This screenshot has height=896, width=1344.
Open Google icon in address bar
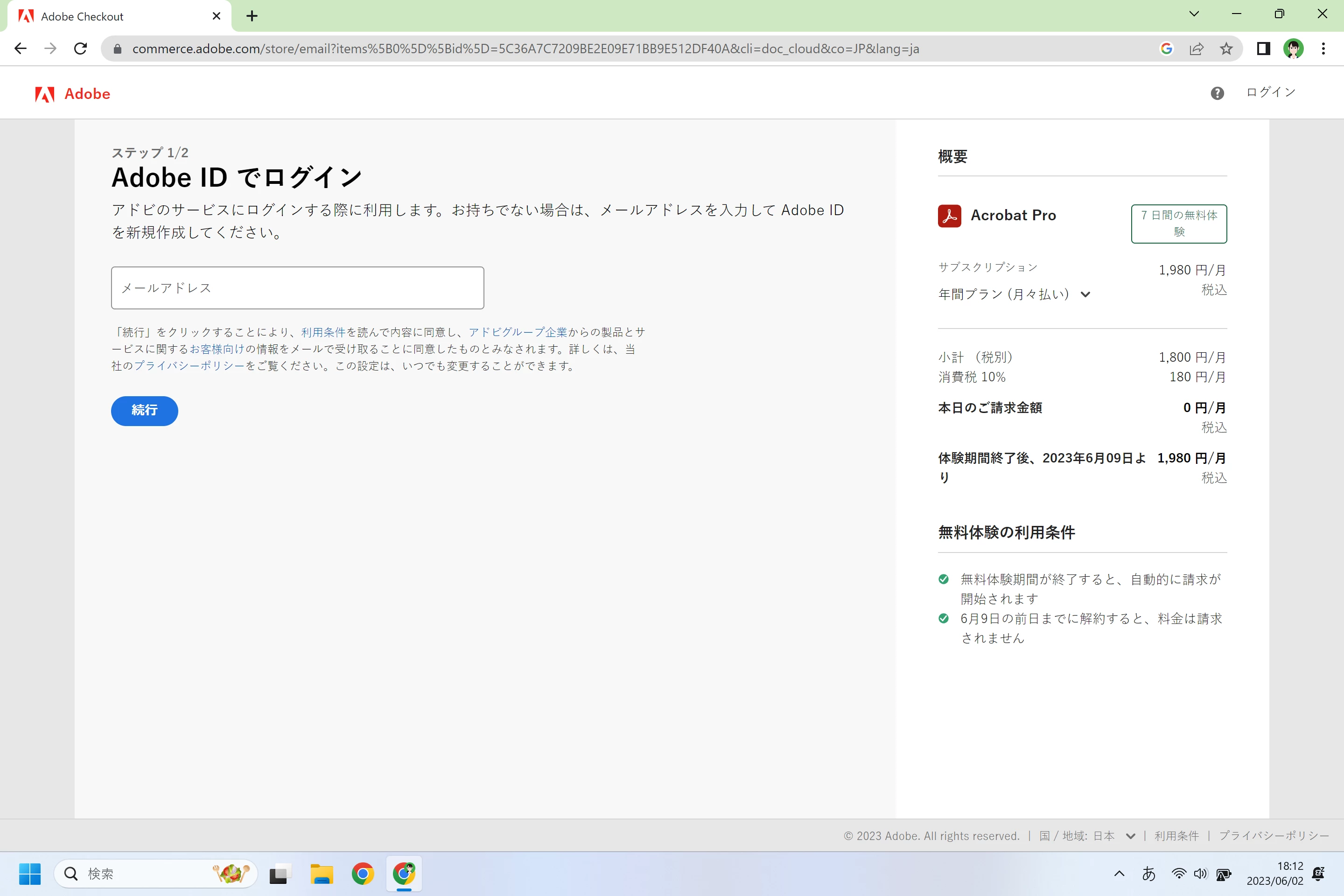click(x=1166, y=49)
